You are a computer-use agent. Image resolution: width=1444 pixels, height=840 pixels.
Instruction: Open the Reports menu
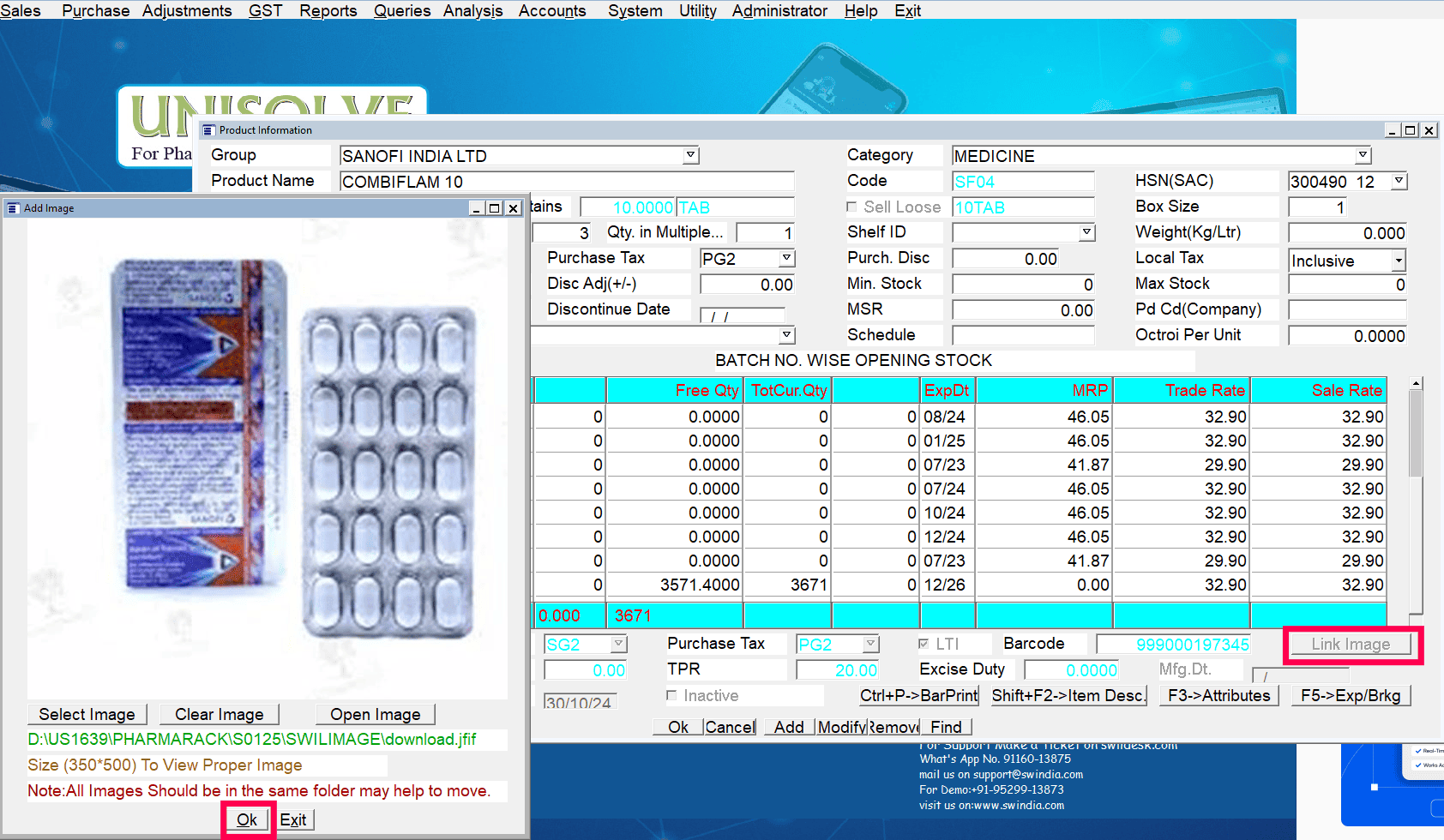328,10
